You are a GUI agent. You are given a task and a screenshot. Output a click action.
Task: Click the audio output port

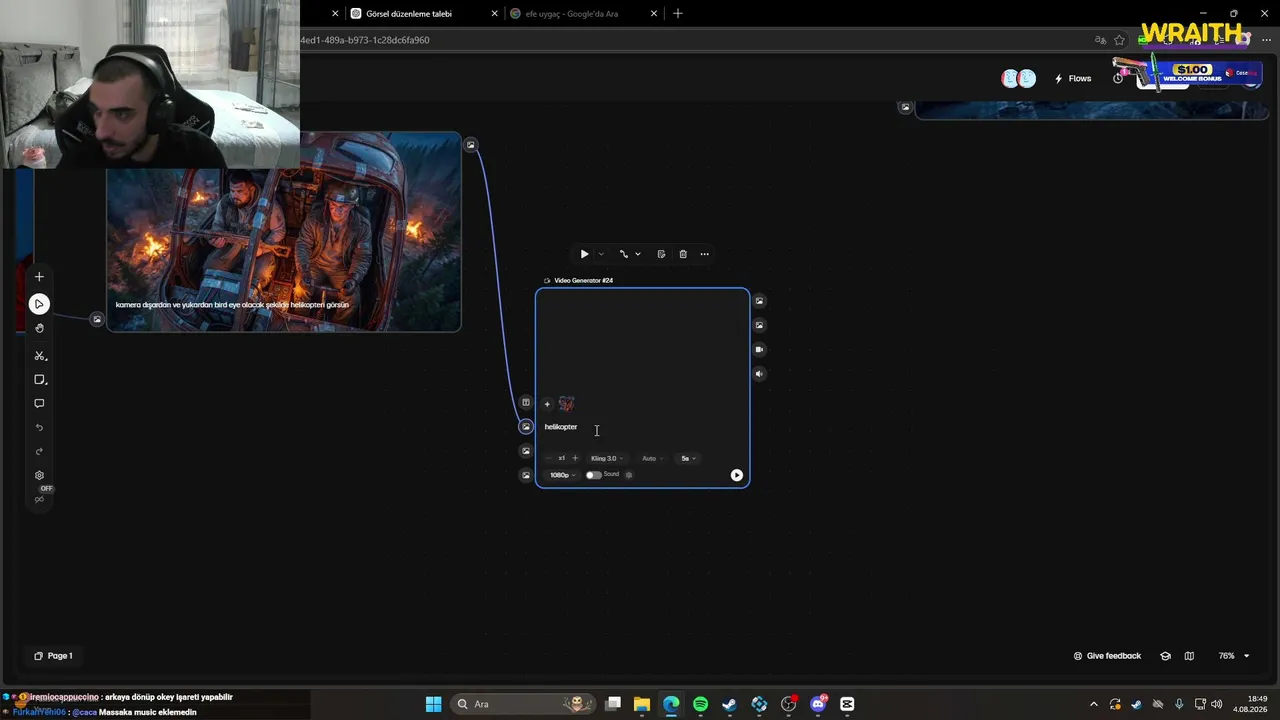759,374
